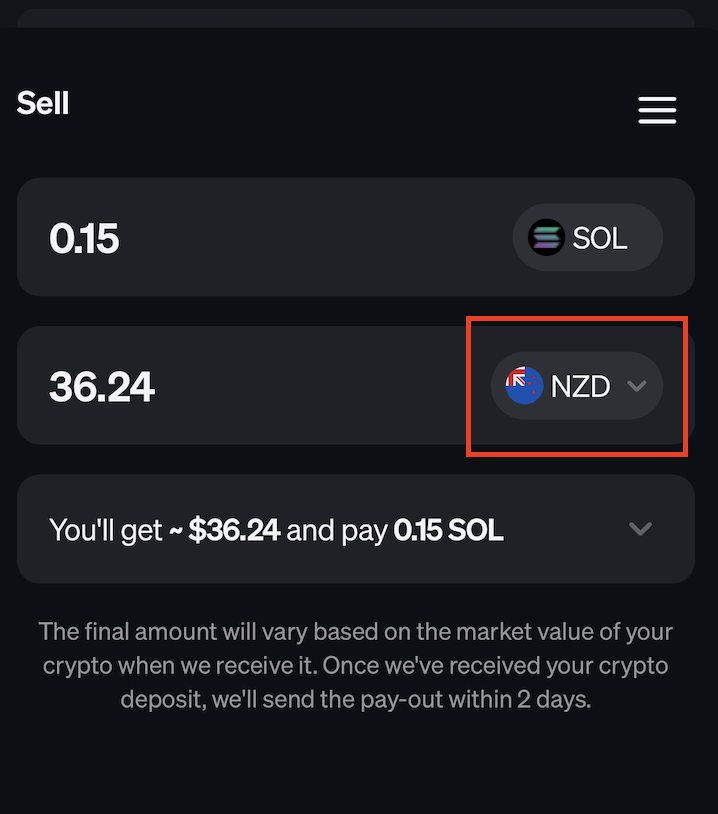718x814 pixels.
Task: Select the NZD currency label
Action: pos(580,387)
